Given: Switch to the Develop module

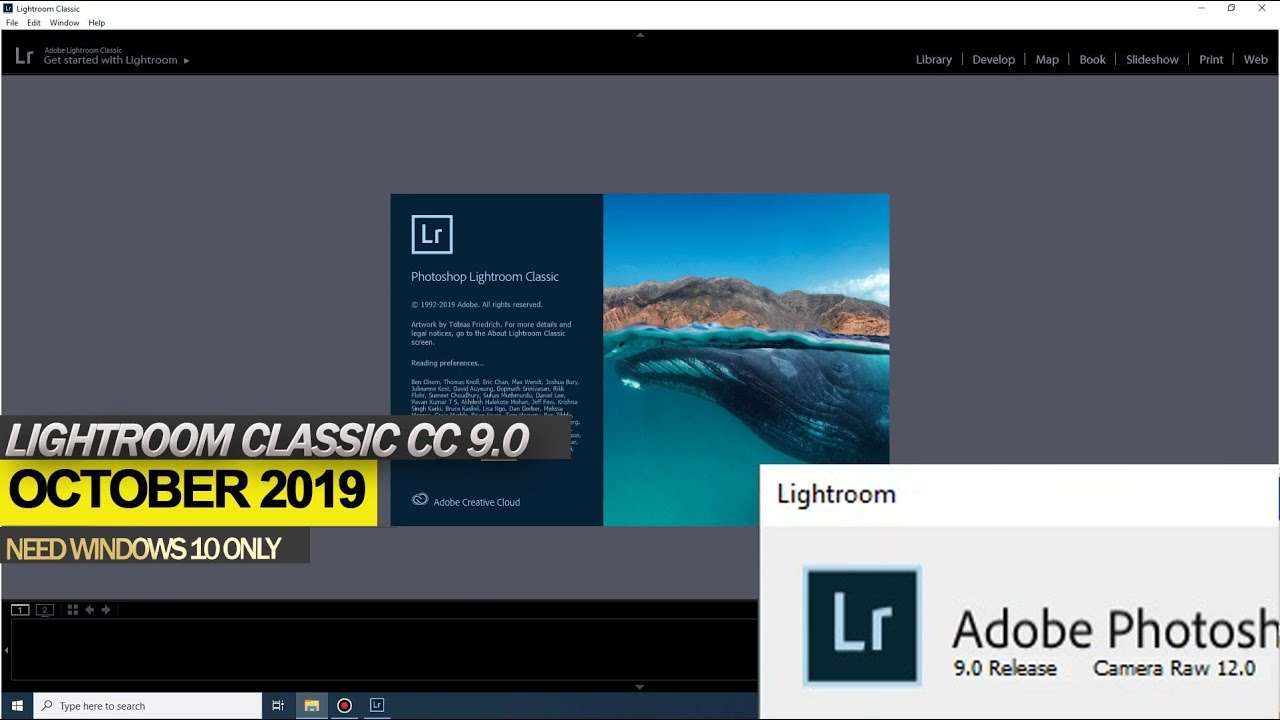Looking at the screenshot, I should (994, 59).
